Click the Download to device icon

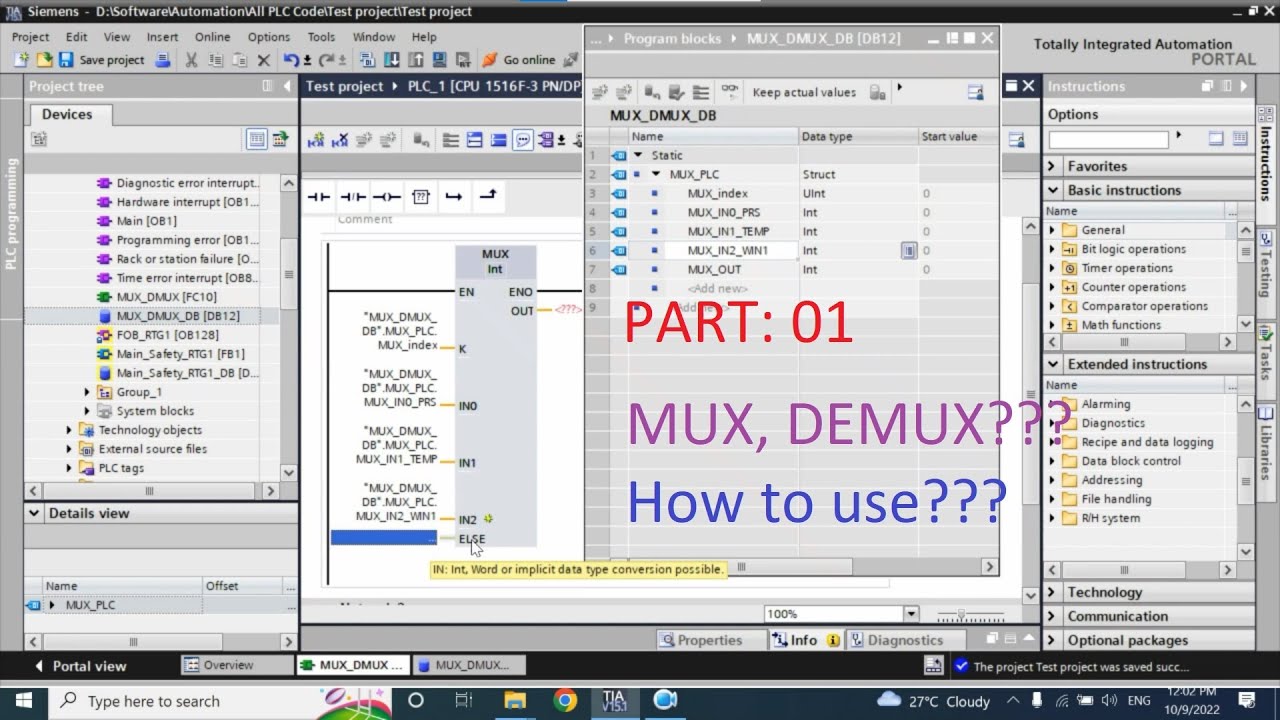click(x=392, y=60)
